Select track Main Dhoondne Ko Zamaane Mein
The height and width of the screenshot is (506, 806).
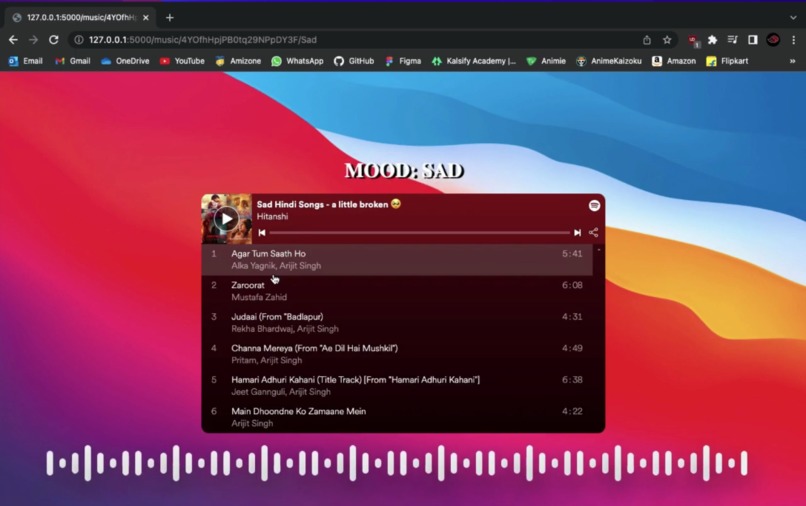point(397,417)
